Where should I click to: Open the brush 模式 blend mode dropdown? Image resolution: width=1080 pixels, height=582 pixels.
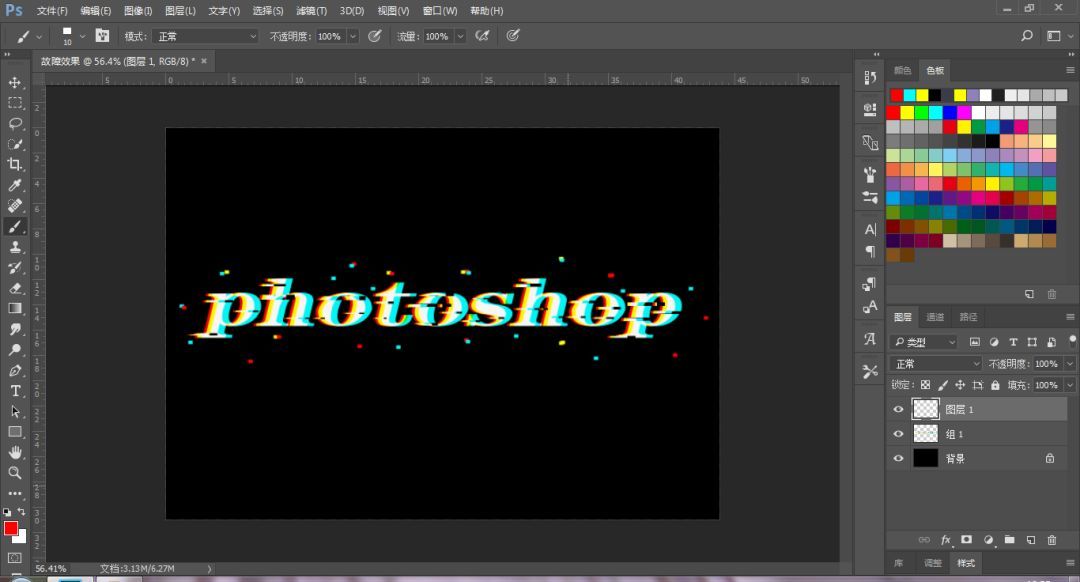tap(206, 36)
